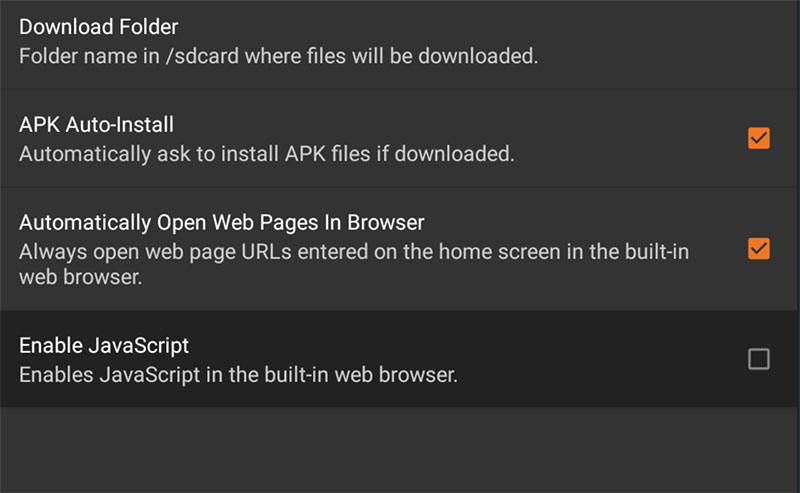Image resolution: width=800 pixels, height=493 pixels.
Task: Click the word /sdcard in folder description
Action: (202, 56)
